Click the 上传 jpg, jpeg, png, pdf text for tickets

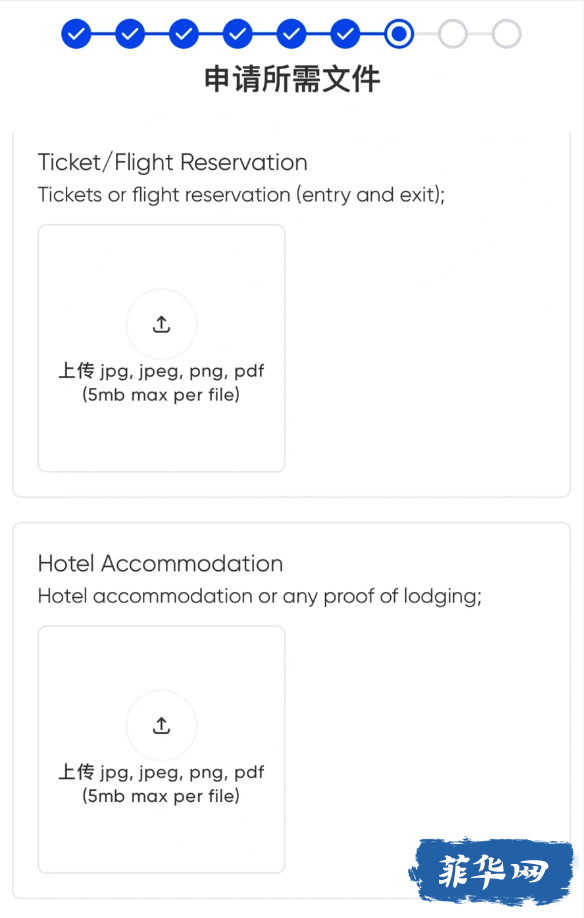coord(162,371)
